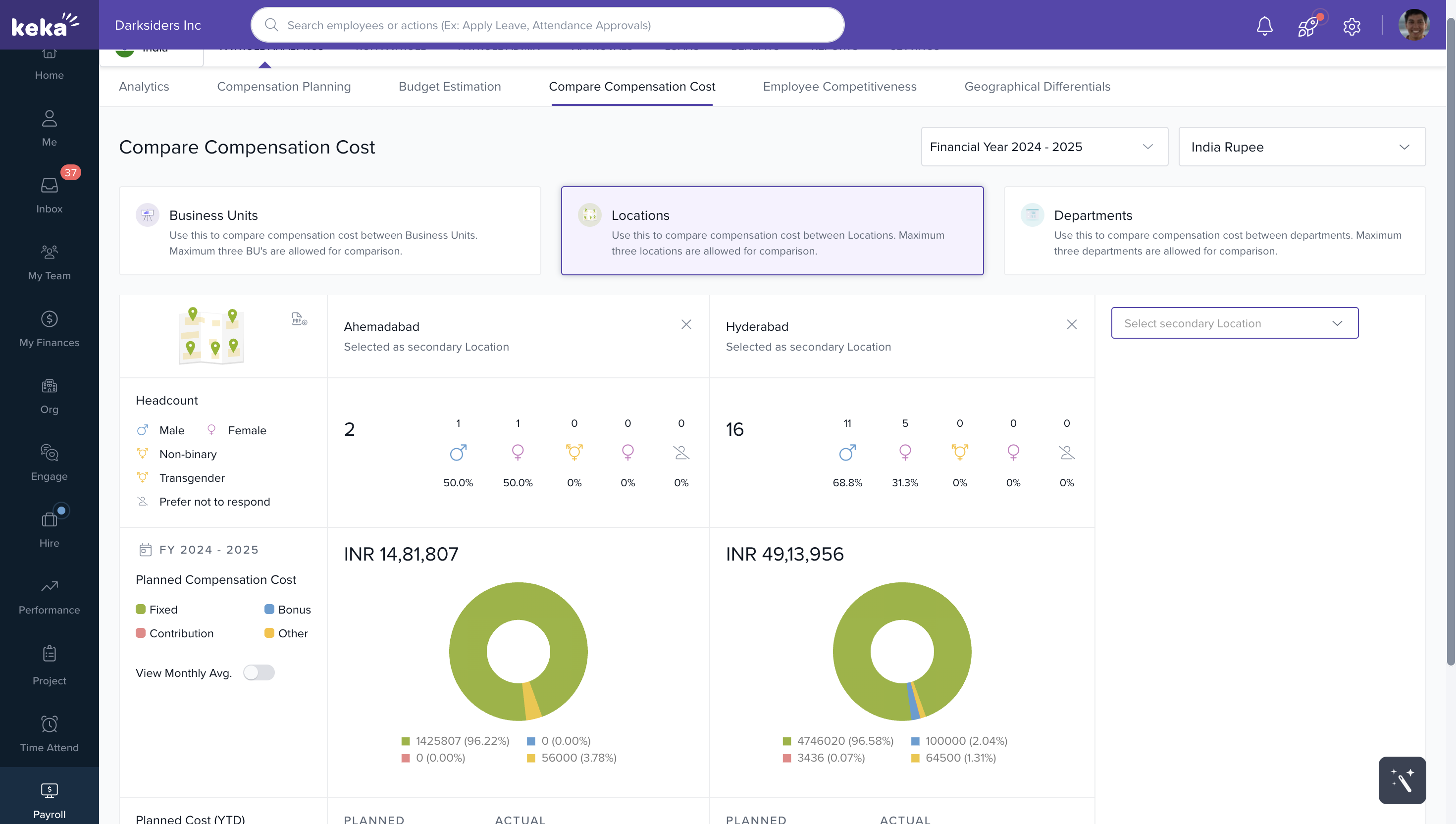
Task: Select the Business Units comparison card
Action: [329, 231]
